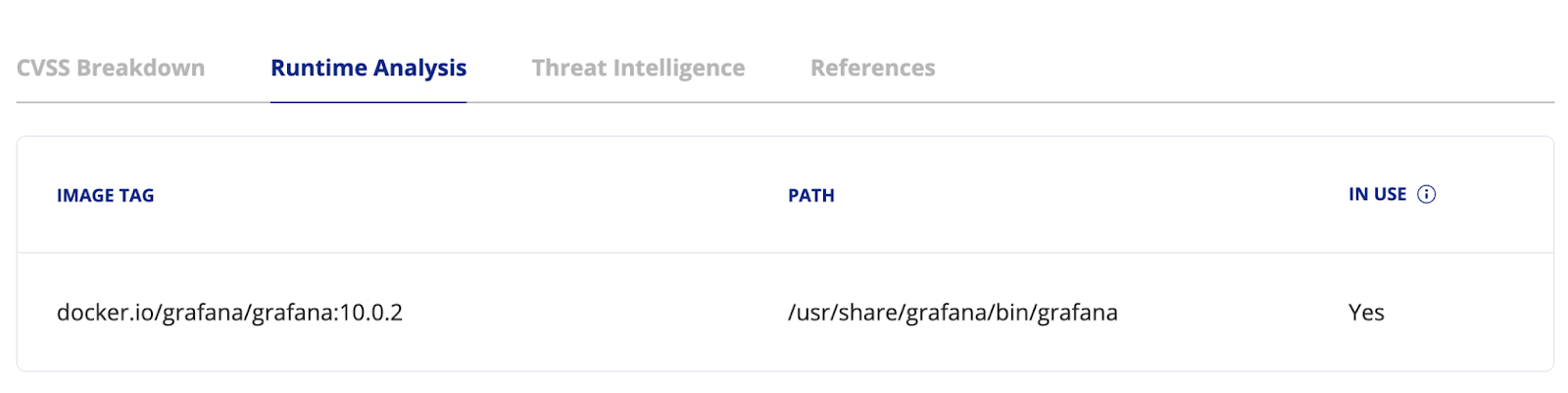Click data row space between image tag and path
Viewport: 1568px width, 393px height.
click(x=595, y=313)
